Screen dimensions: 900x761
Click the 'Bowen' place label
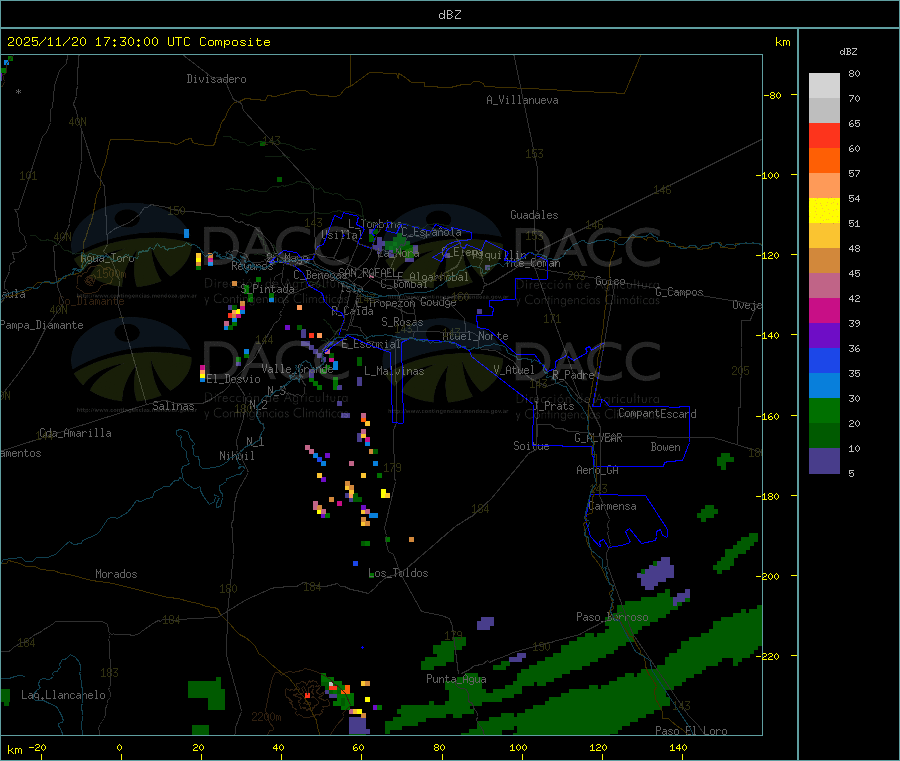[666, 447]
